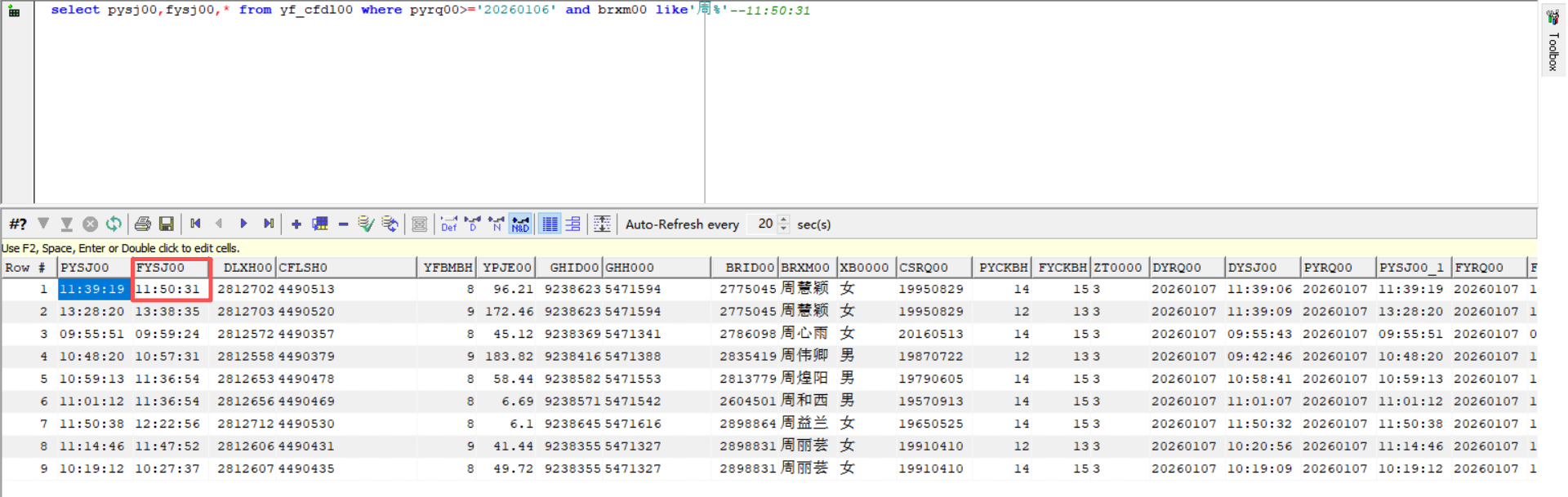This screenshot has width=1568, height=497.
Task: Click the GHID00 column header
Action: pyautogui.click(x=568, y=268)
